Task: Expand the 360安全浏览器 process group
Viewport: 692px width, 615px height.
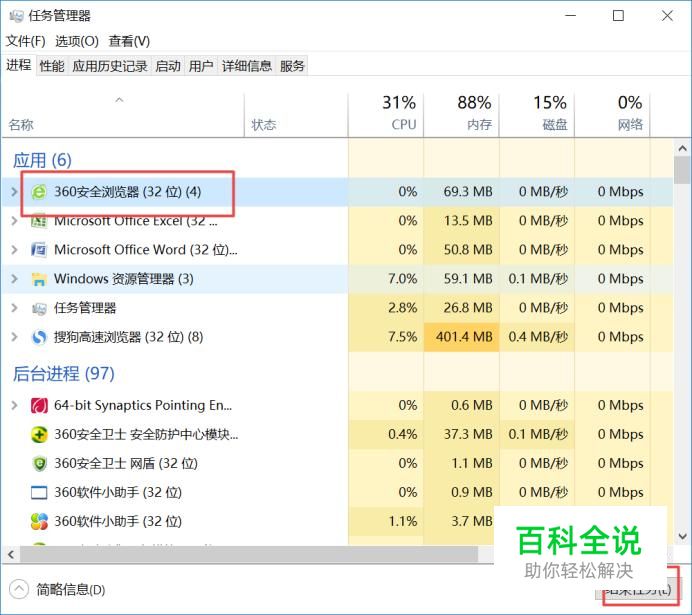Action: 14,192
